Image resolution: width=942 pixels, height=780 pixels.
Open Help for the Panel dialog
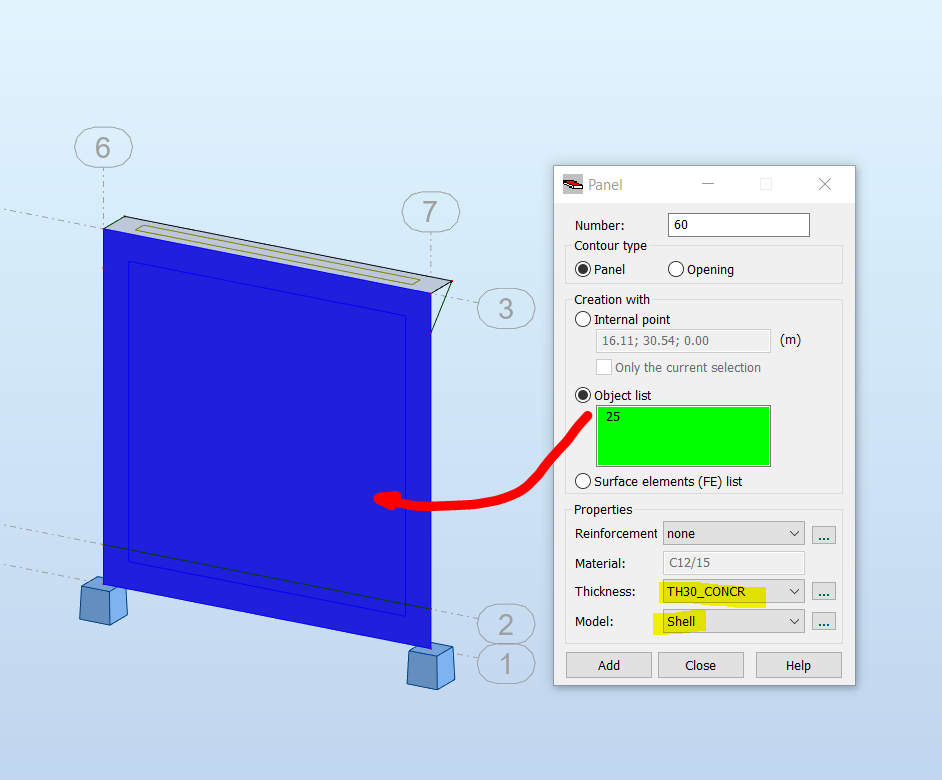798,664
